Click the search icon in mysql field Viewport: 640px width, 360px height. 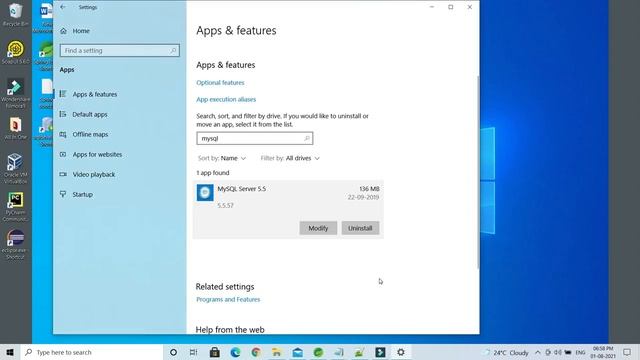point(307,138)
